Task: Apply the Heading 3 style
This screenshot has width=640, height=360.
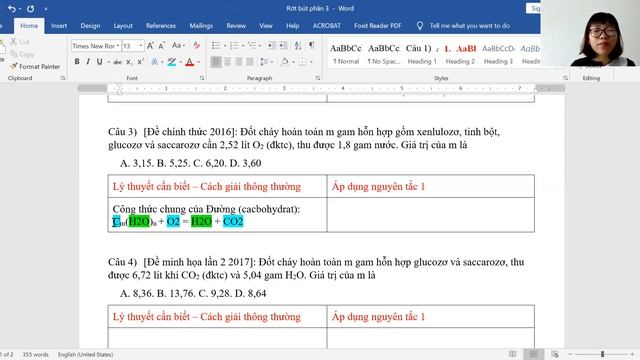Action: pos(498,54)
